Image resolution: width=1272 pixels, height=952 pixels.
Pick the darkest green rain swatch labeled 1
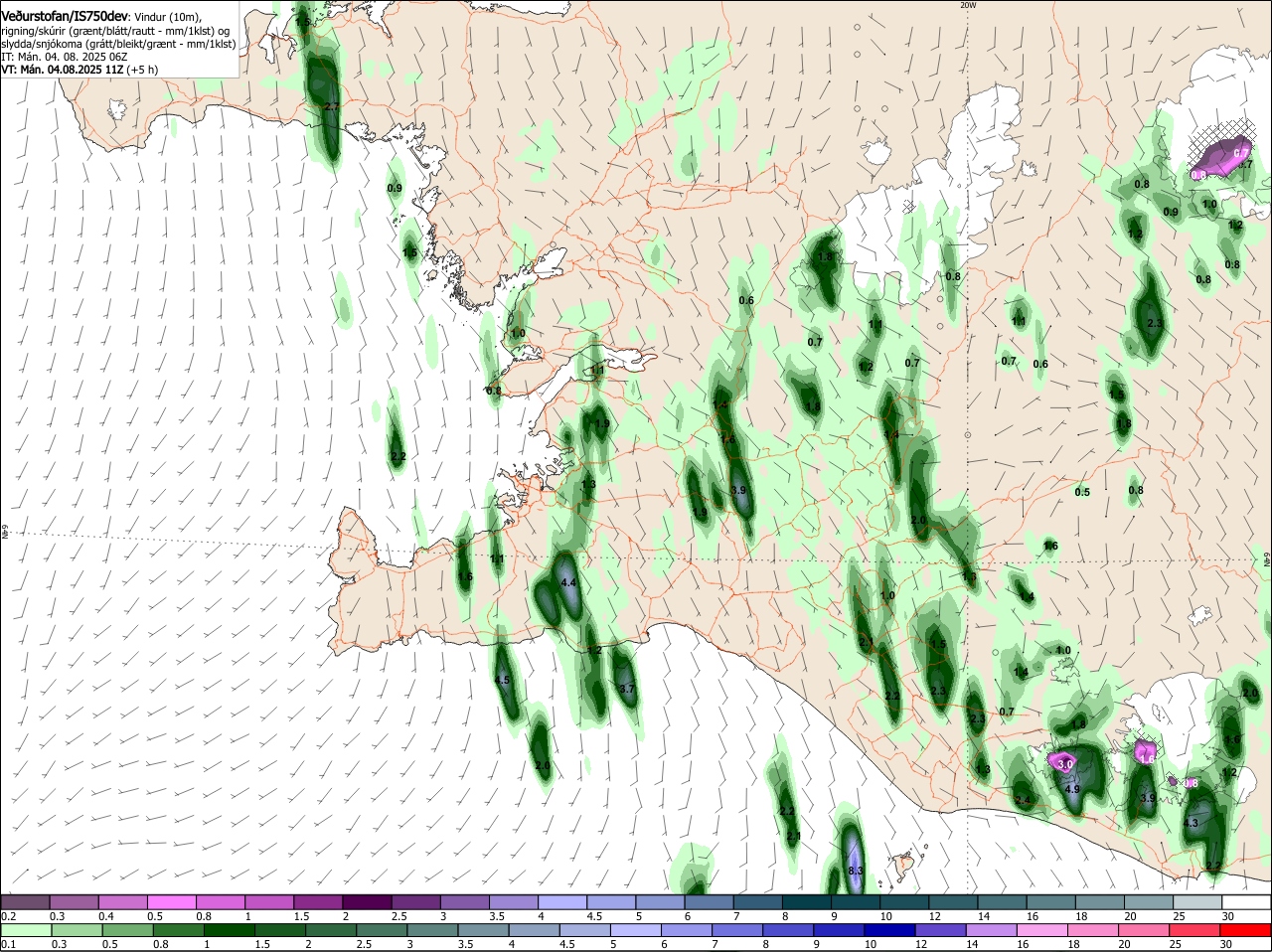click(x=229, y=929)
